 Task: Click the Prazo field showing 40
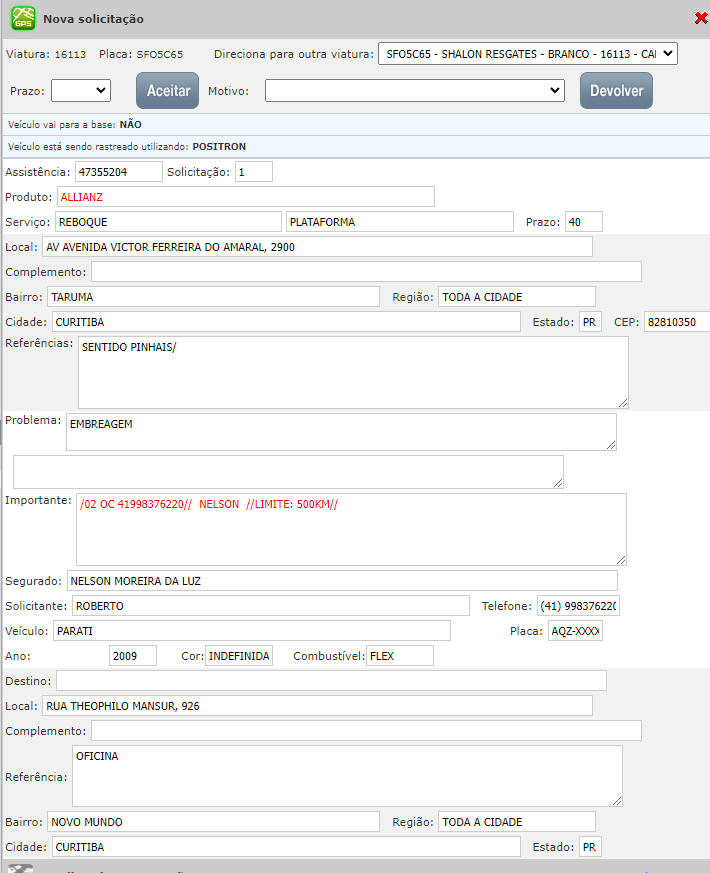[x=584, y=222]
